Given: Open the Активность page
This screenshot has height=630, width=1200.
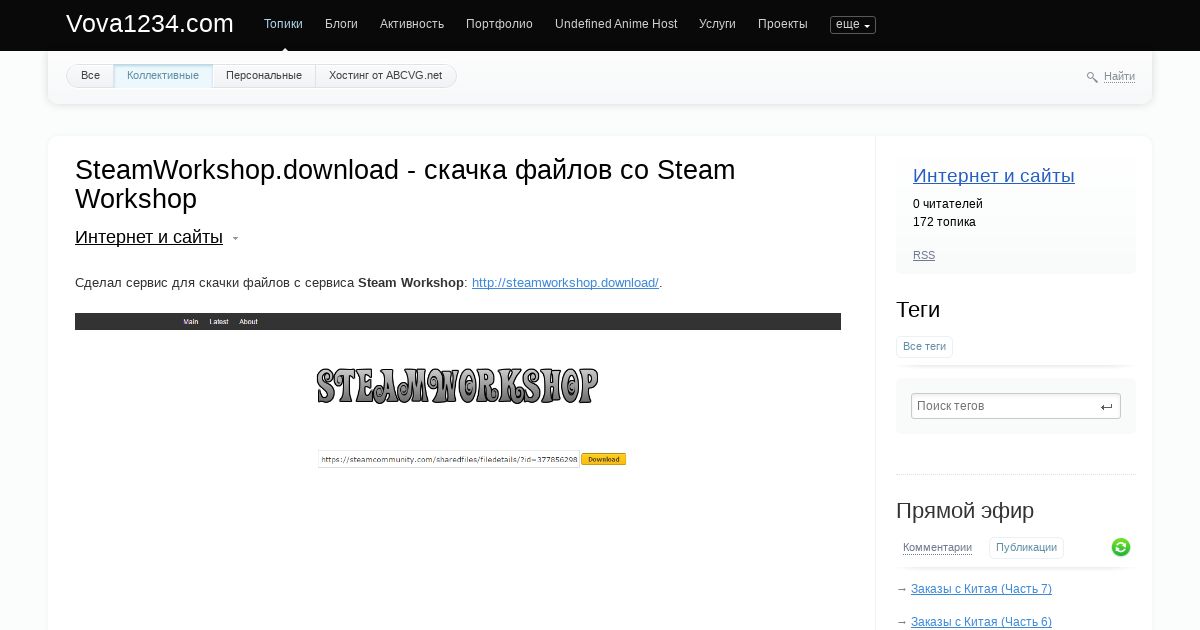Looking at the screenshot, I should click(412, 24).
